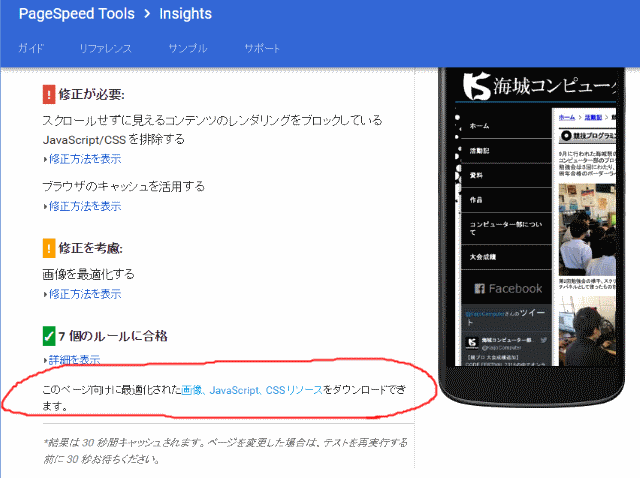Click the tweet avatar logo in preview
The height and width of the screenshot is (478, 640).
tap(472, 342)
